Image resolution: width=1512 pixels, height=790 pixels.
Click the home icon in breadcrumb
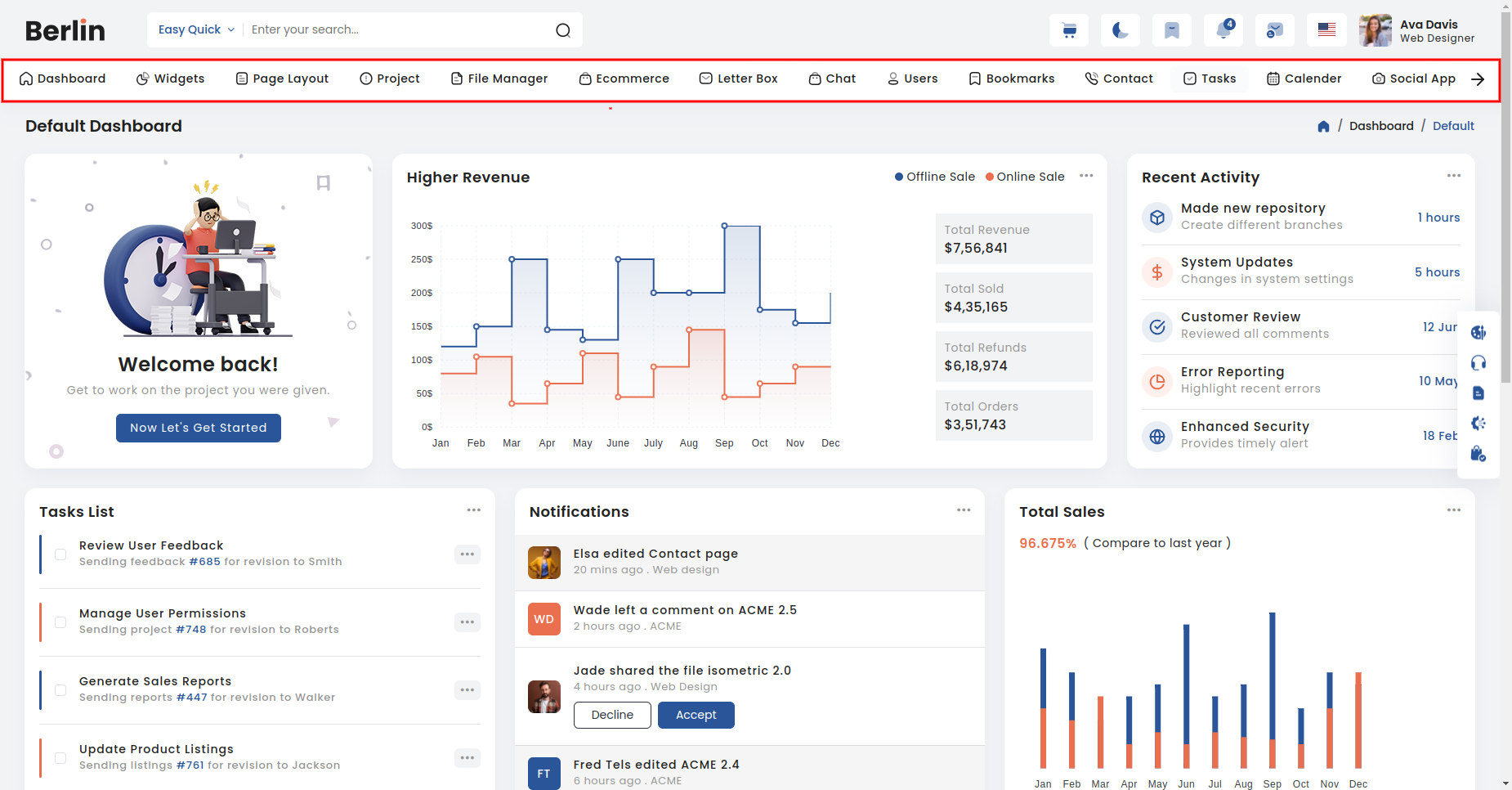1323,126
